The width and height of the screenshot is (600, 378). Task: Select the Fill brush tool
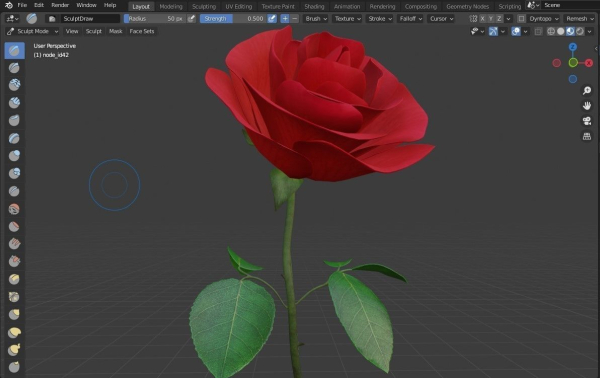(x=14, y=244)
